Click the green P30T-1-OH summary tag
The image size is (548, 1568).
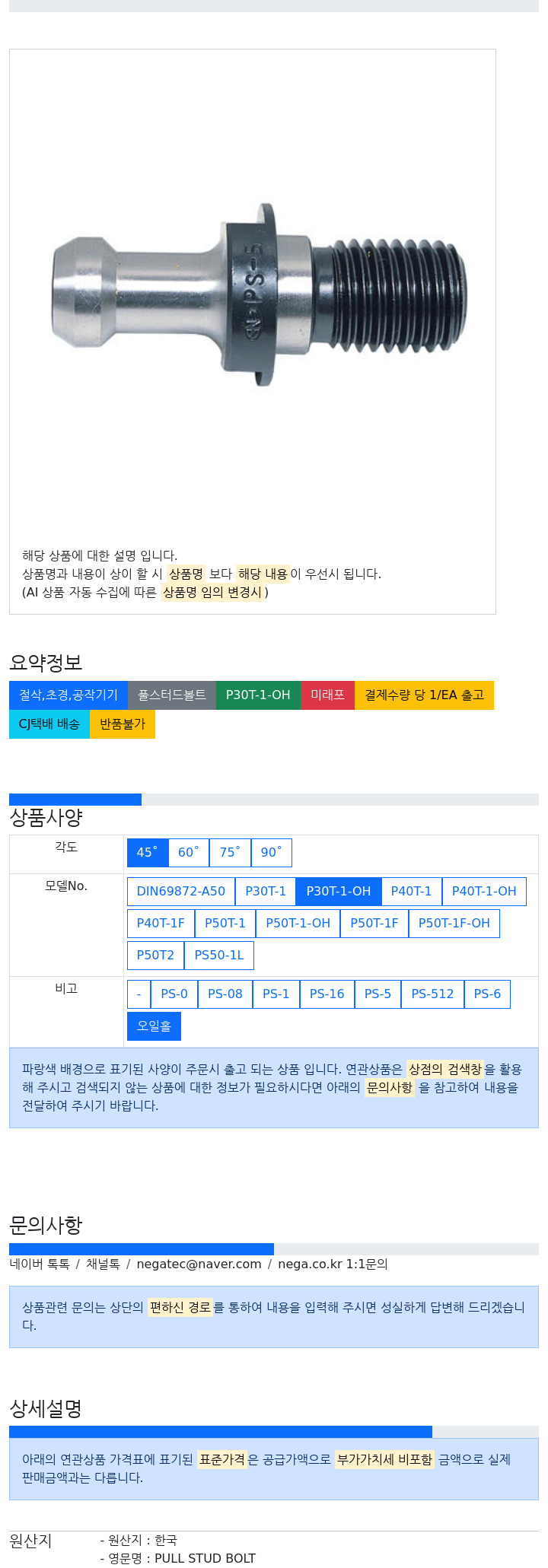(x=258, y=695)
